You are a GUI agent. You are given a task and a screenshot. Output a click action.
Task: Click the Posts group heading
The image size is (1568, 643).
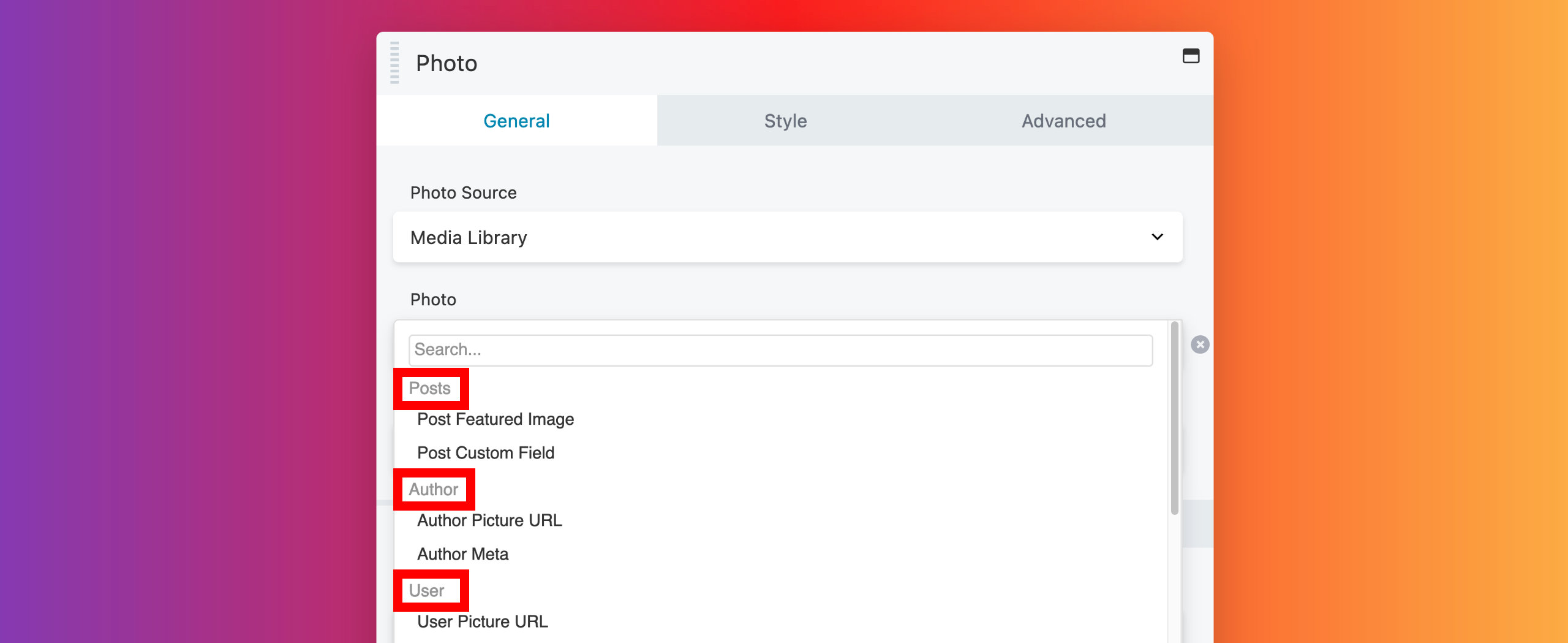pyautogui.click(x=430, y=389)
